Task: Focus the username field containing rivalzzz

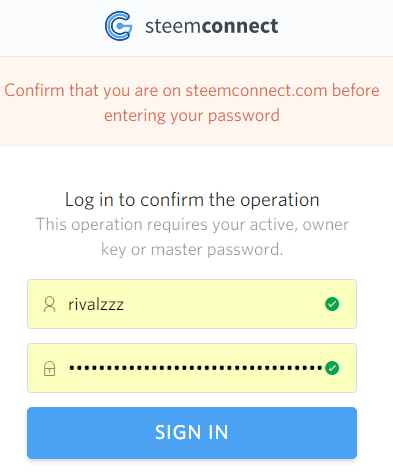Action: [x=192, y=304]
